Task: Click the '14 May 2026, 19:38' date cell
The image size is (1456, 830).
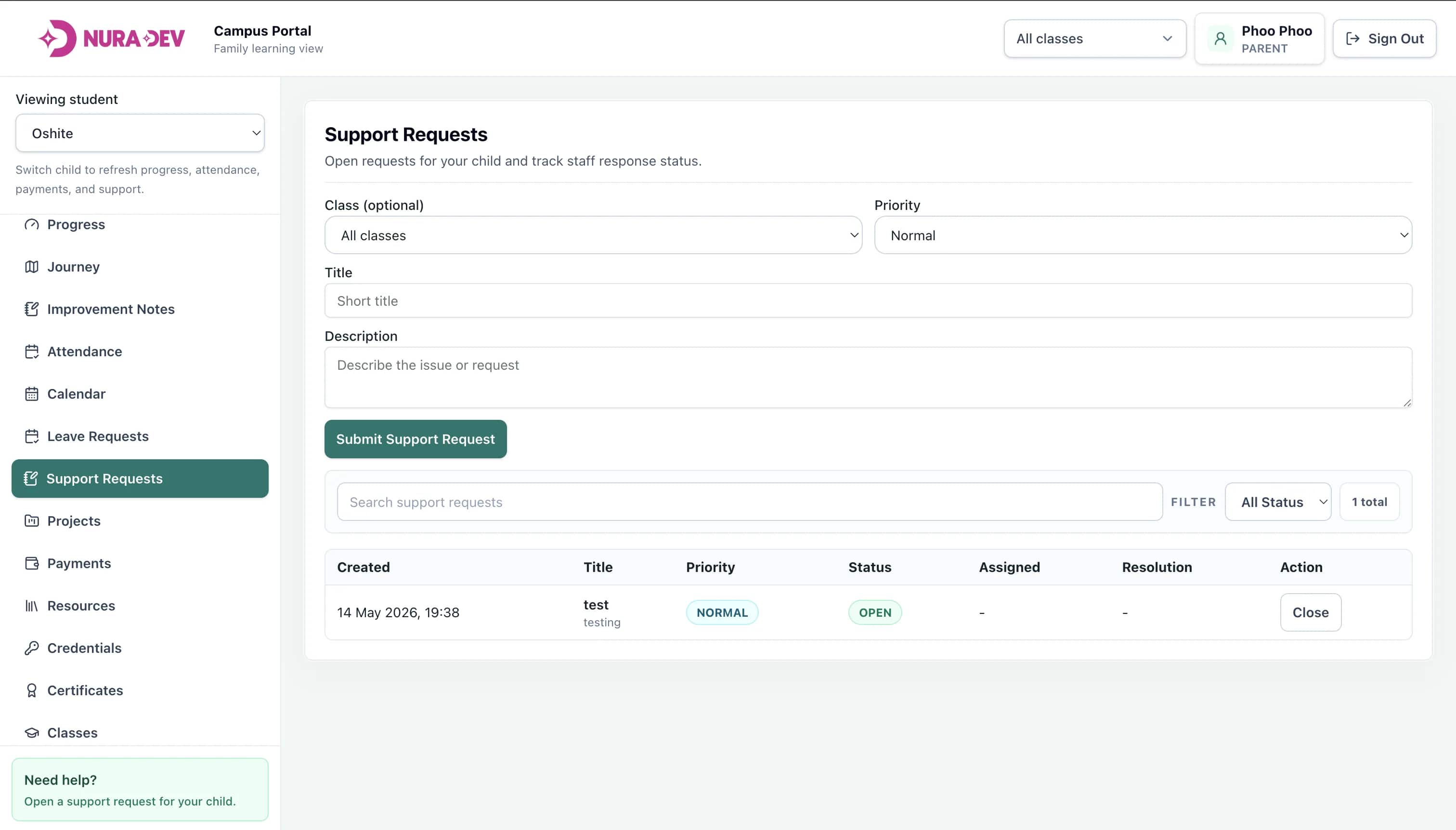Action: [x=398, y=612]
